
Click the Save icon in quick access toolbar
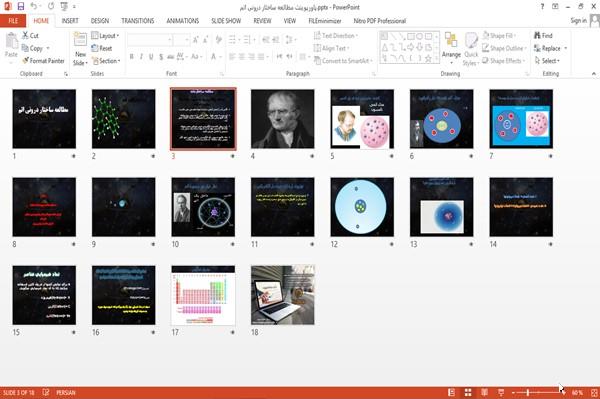tap(21, 7)
